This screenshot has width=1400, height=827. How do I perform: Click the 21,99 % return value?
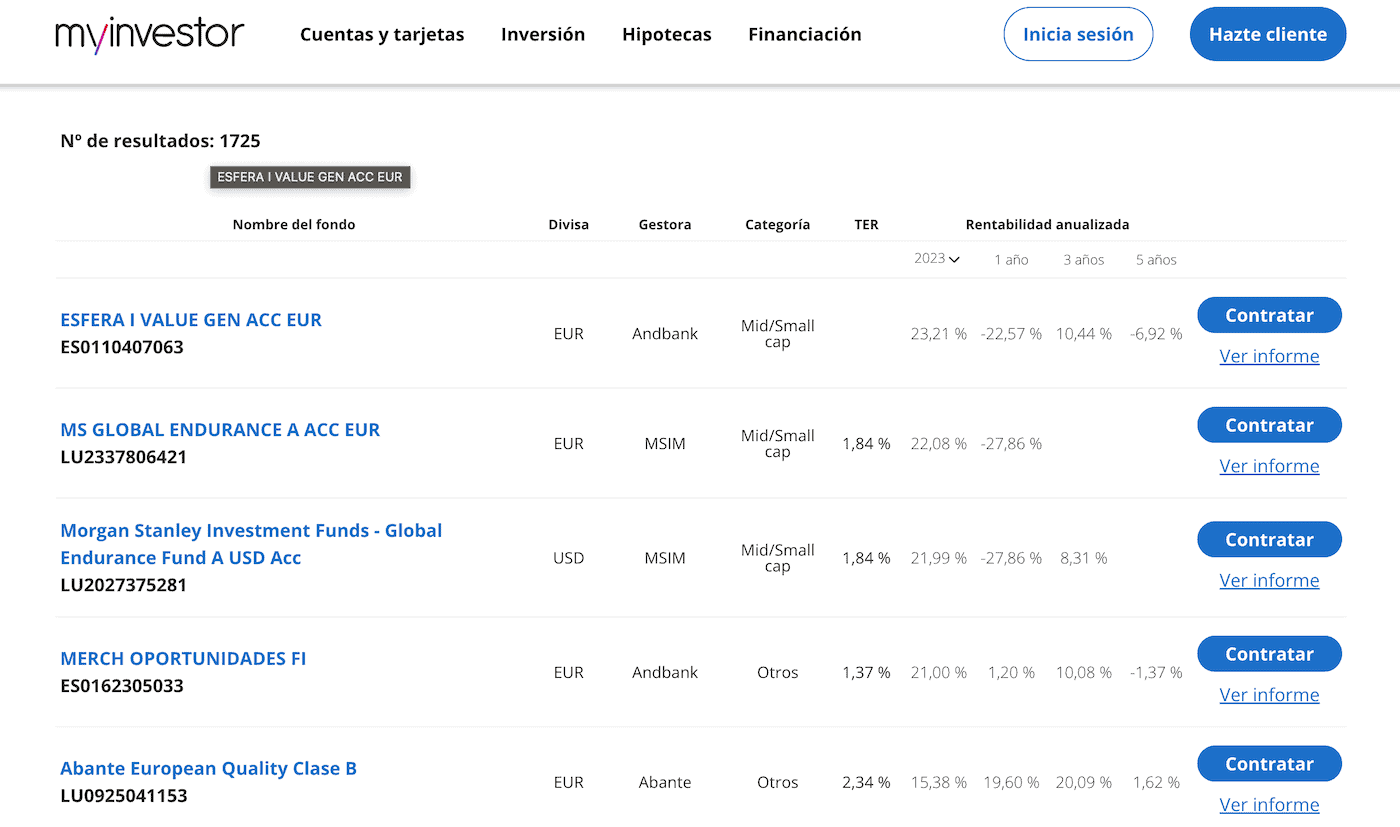pos(939,558)
